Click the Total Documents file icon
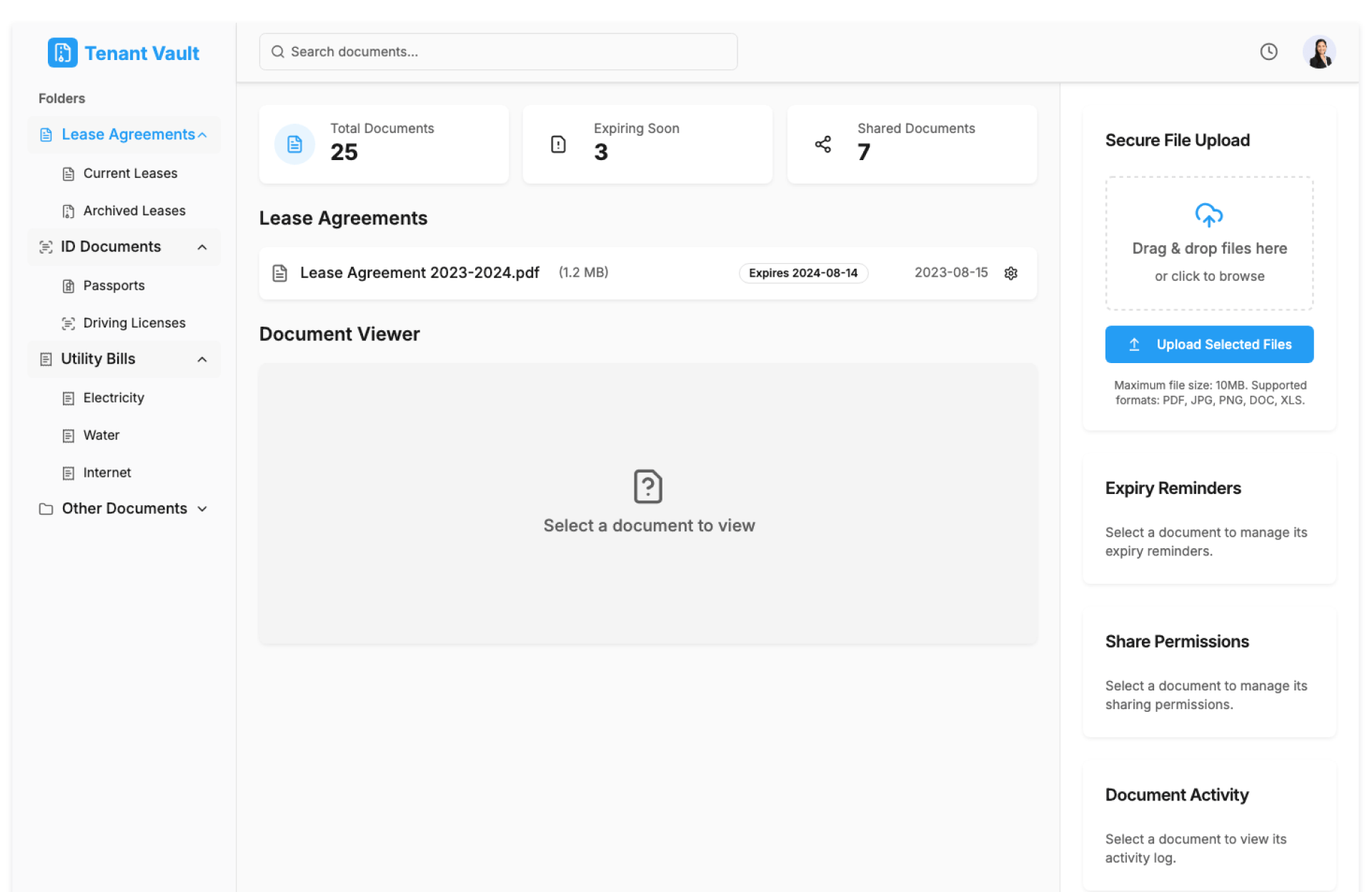Image resolution: width=1372 pixels, height=892 pixels. click(294, 144)
